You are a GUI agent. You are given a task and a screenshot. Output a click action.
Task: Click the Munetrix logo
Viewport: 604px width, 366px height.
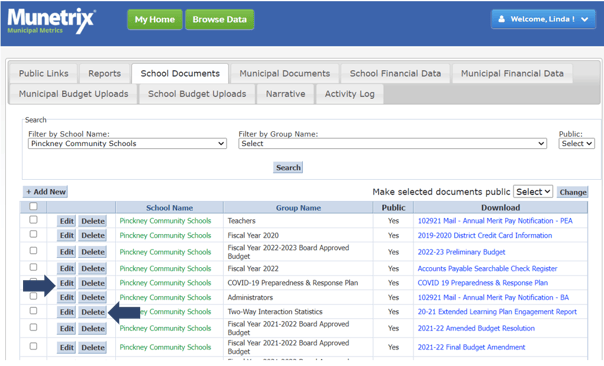click(51, 21)
